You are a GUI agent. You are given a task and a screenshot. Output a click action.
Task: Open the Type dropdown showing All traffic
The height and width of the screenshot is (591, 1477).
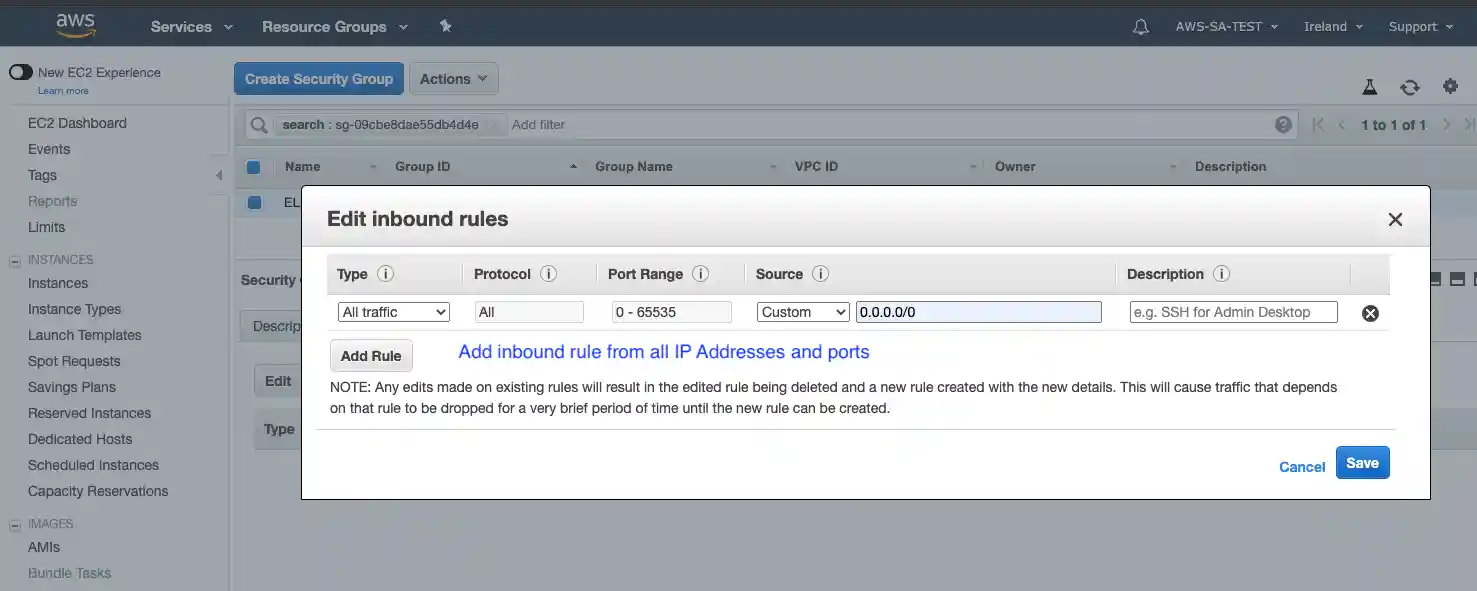394,312
